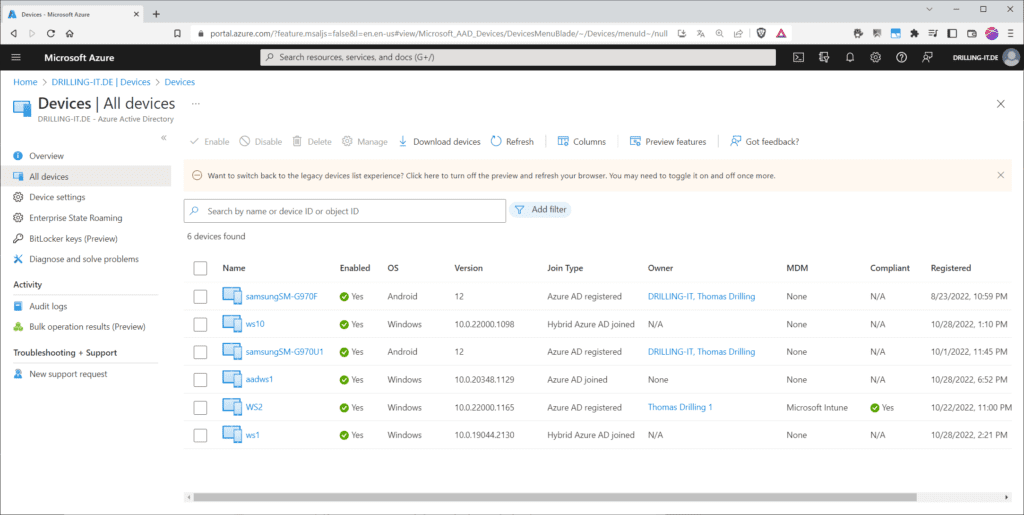Select checkbox for samsungSM-G970U1 row
Viewport: 1024px width, 515px height.
click(200, 352)
